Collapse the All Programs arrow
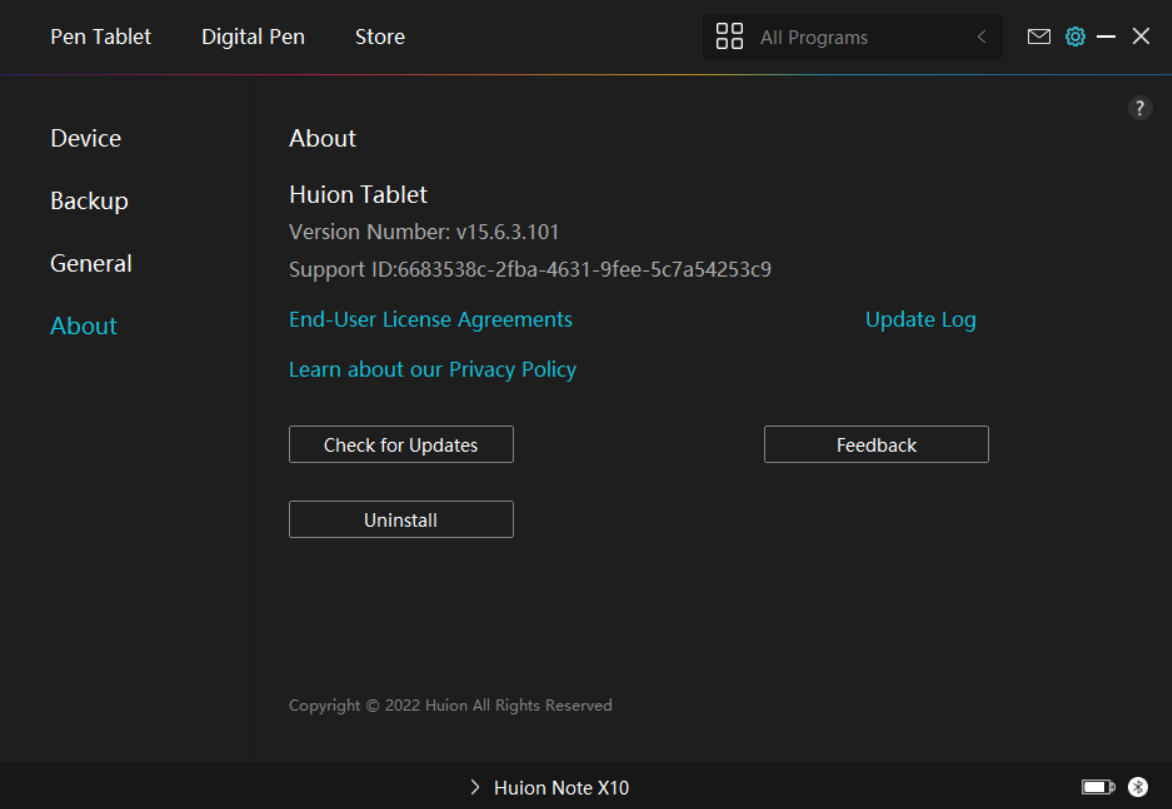 point(981,37)
